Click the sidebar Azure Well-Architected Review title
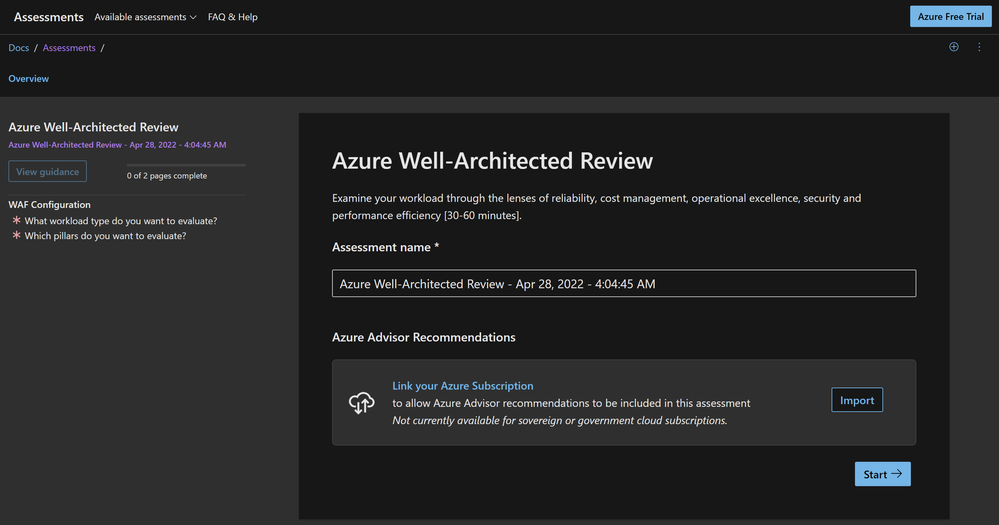This screenshot has height=525, width=999. tap(93, 127)
